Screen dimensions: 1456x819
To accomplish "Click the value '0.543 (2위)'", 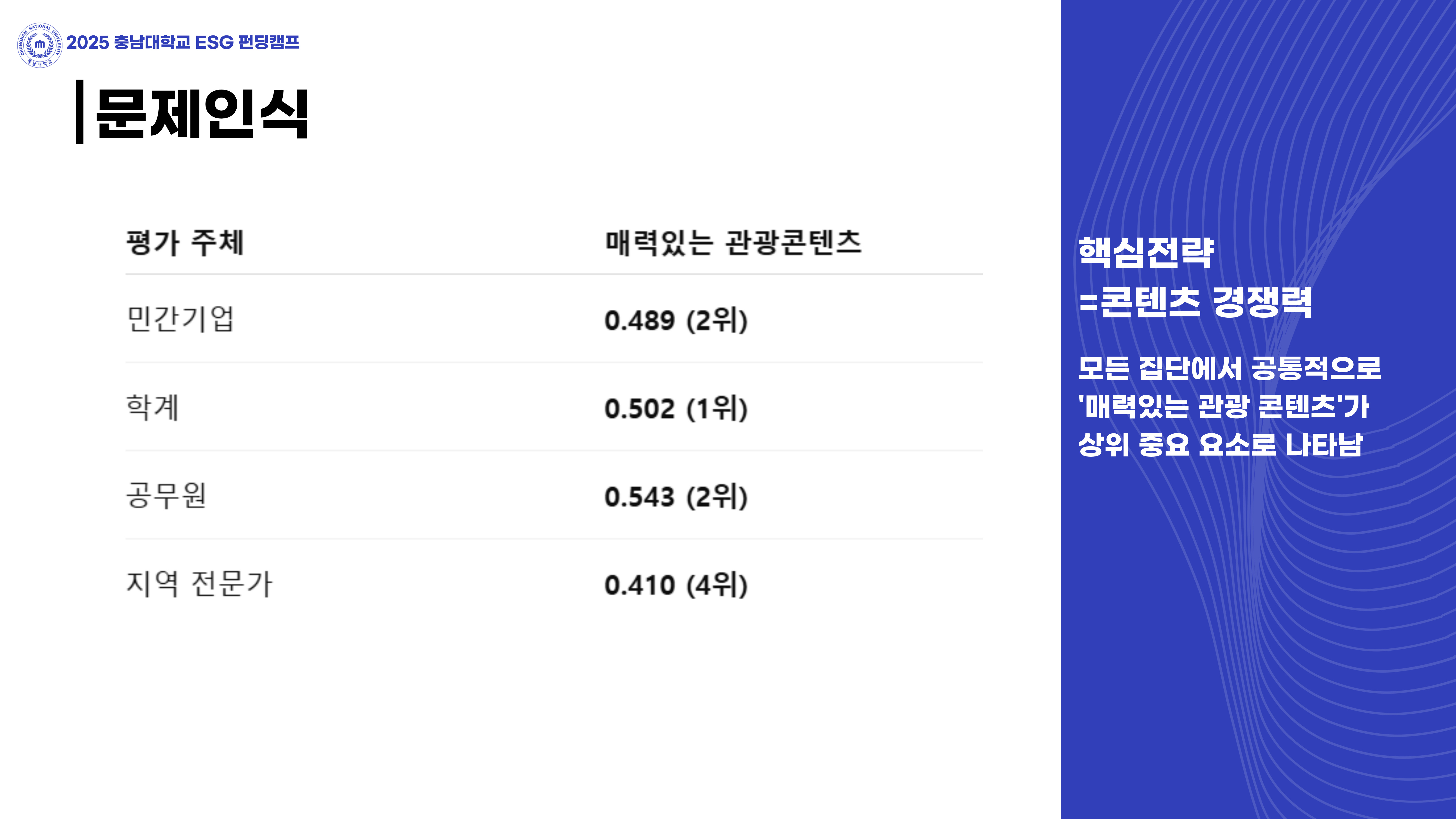I will 675,497.
